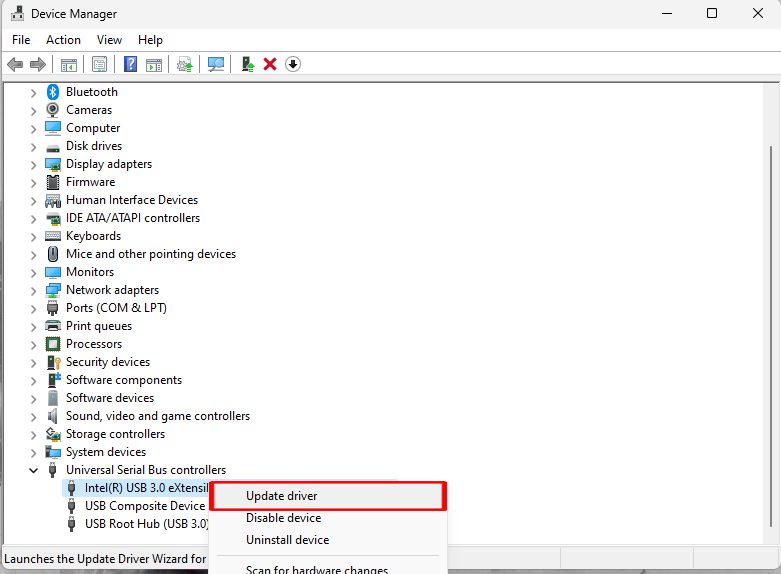Click the Firmware chip icon
The image size is (781, 574).
(53, 182)
